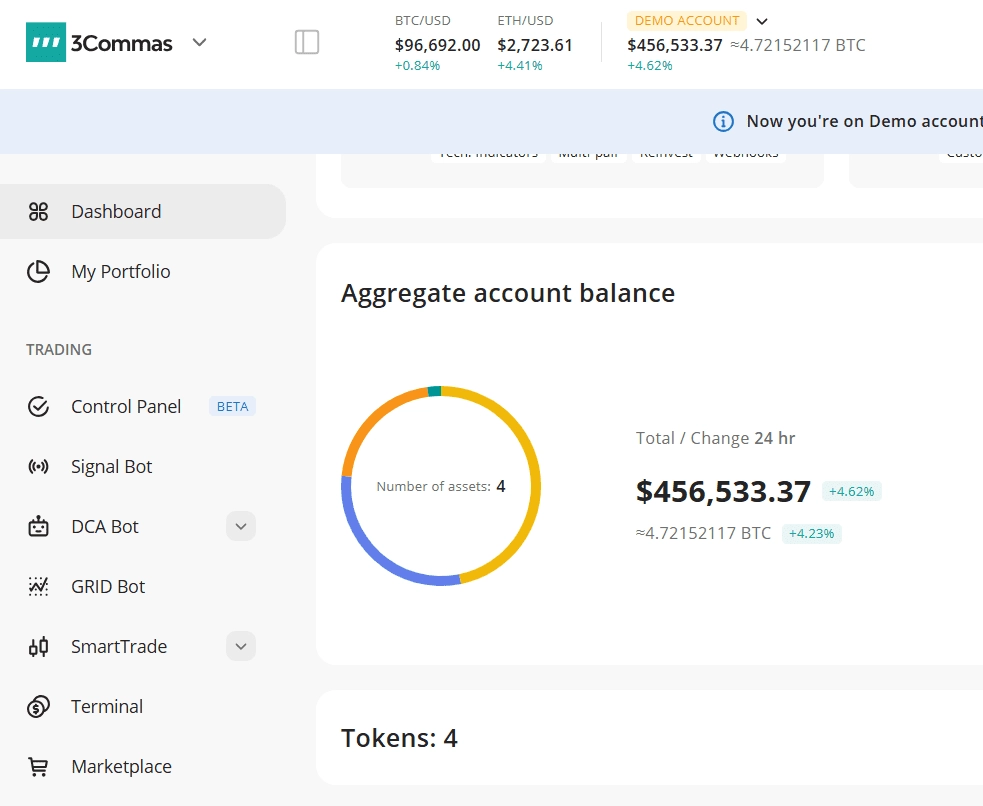Click the Aggregate account balance heading
This screenshot has width=983, height=806.
[x=508, y=293]
